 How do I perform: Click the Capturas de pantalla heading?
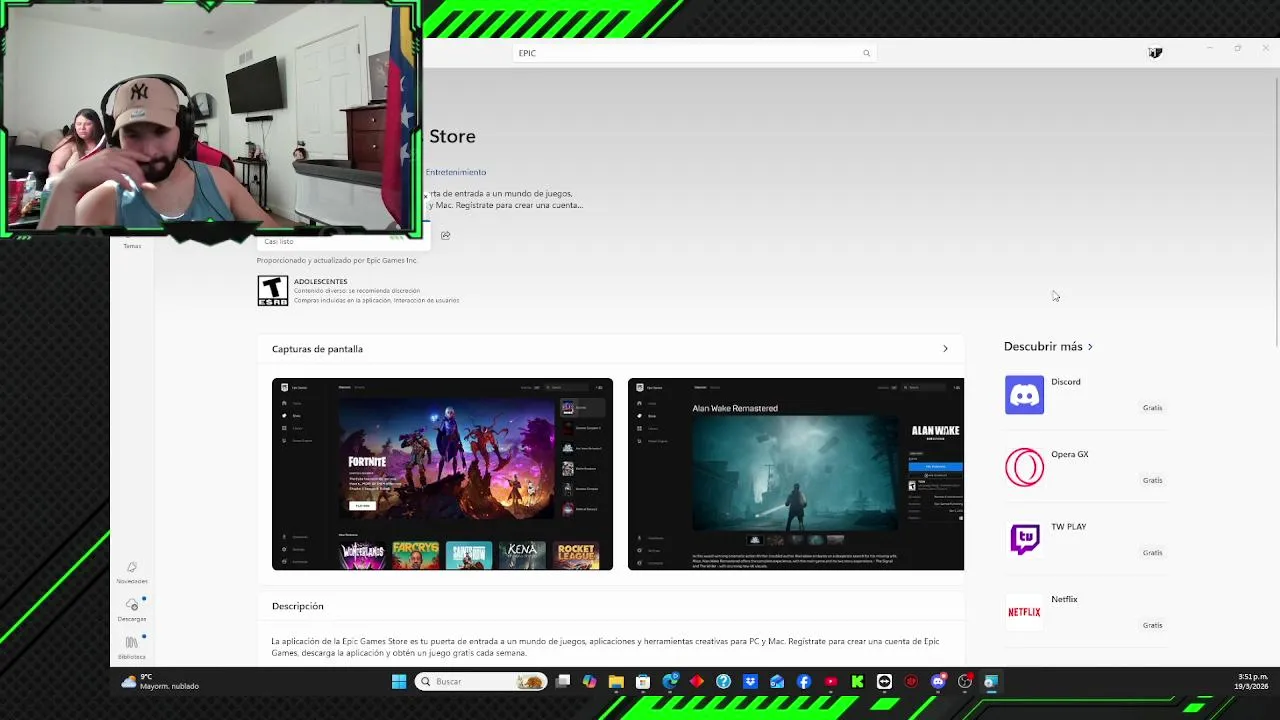(x=317, y=349)
